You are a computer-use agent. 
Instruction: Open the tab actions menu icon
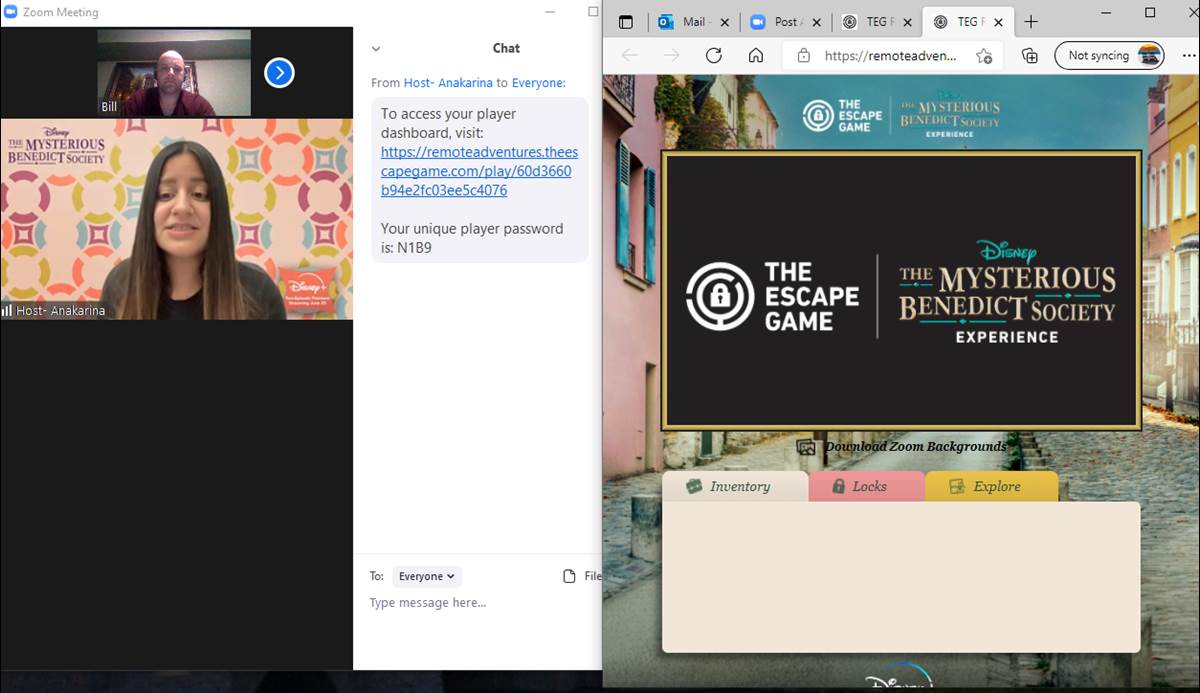coord(626,22)
